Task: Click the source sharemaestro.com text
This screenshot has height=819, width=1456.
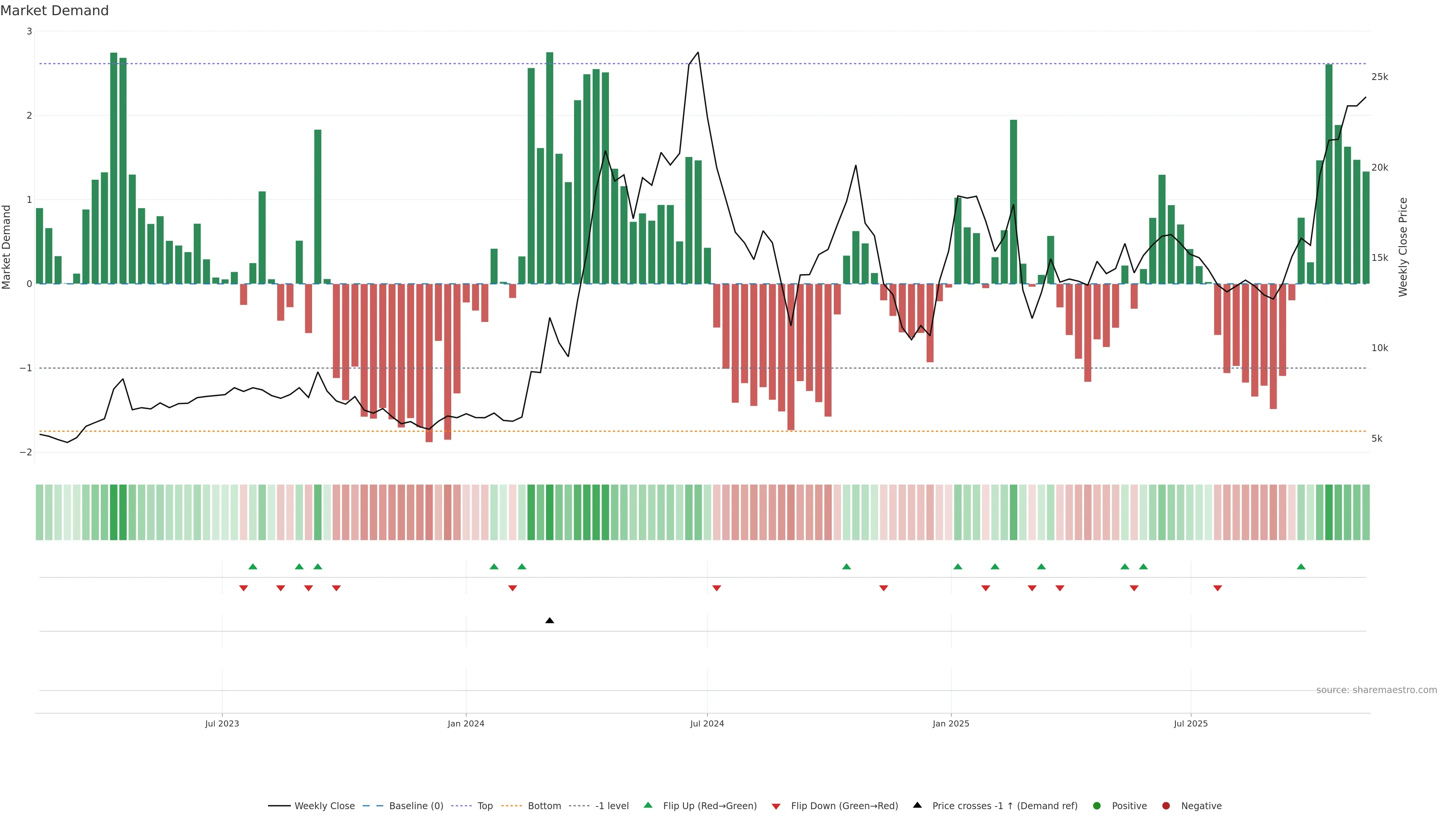Action: point(1376,690)
